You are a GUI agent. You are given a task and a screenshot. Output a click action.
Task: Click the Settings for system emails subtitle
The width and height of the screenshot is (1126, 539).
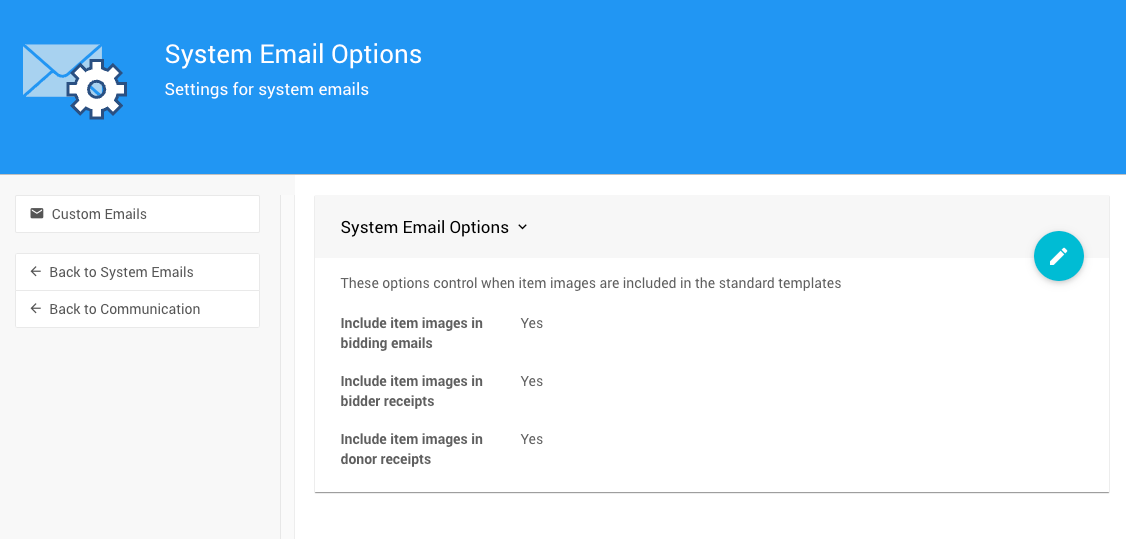tap(266, 90)
